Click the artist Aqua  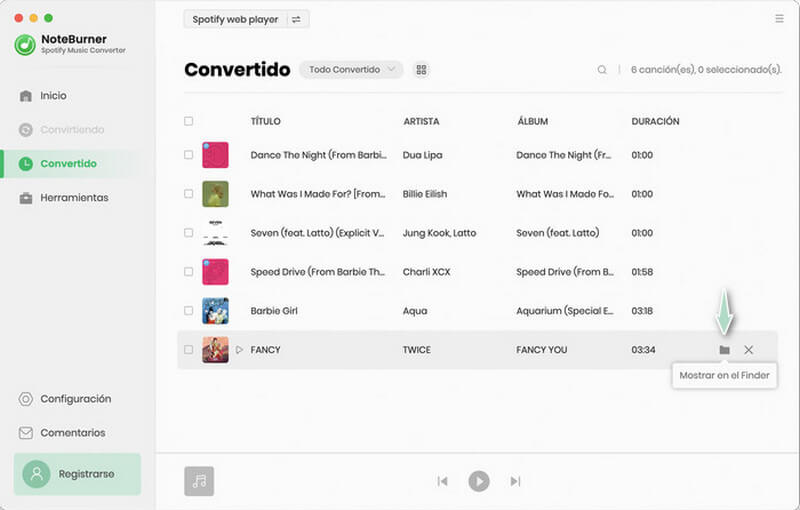pos(415,311)
